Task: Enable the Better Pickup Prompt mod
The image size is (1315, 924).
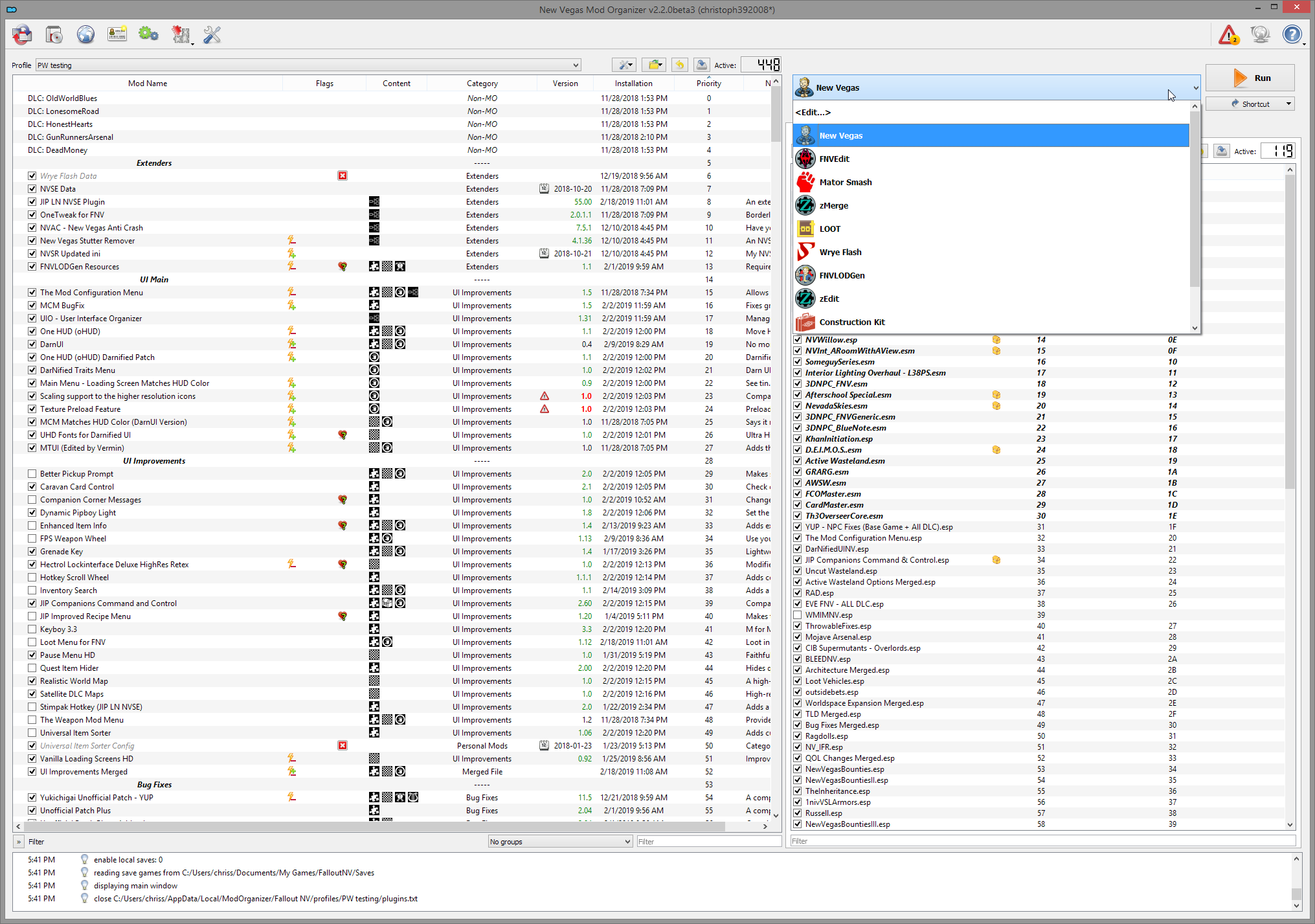Action: coord(32,474)
